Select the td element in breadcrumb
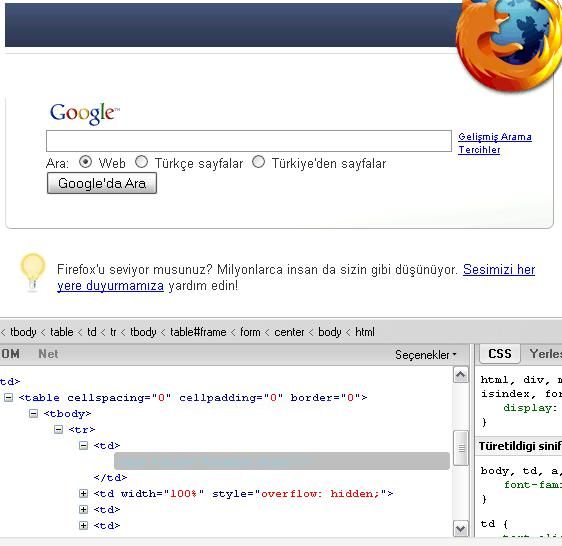Image resolution: width=562 pixels, height=546 pixels. coord(92,332)
